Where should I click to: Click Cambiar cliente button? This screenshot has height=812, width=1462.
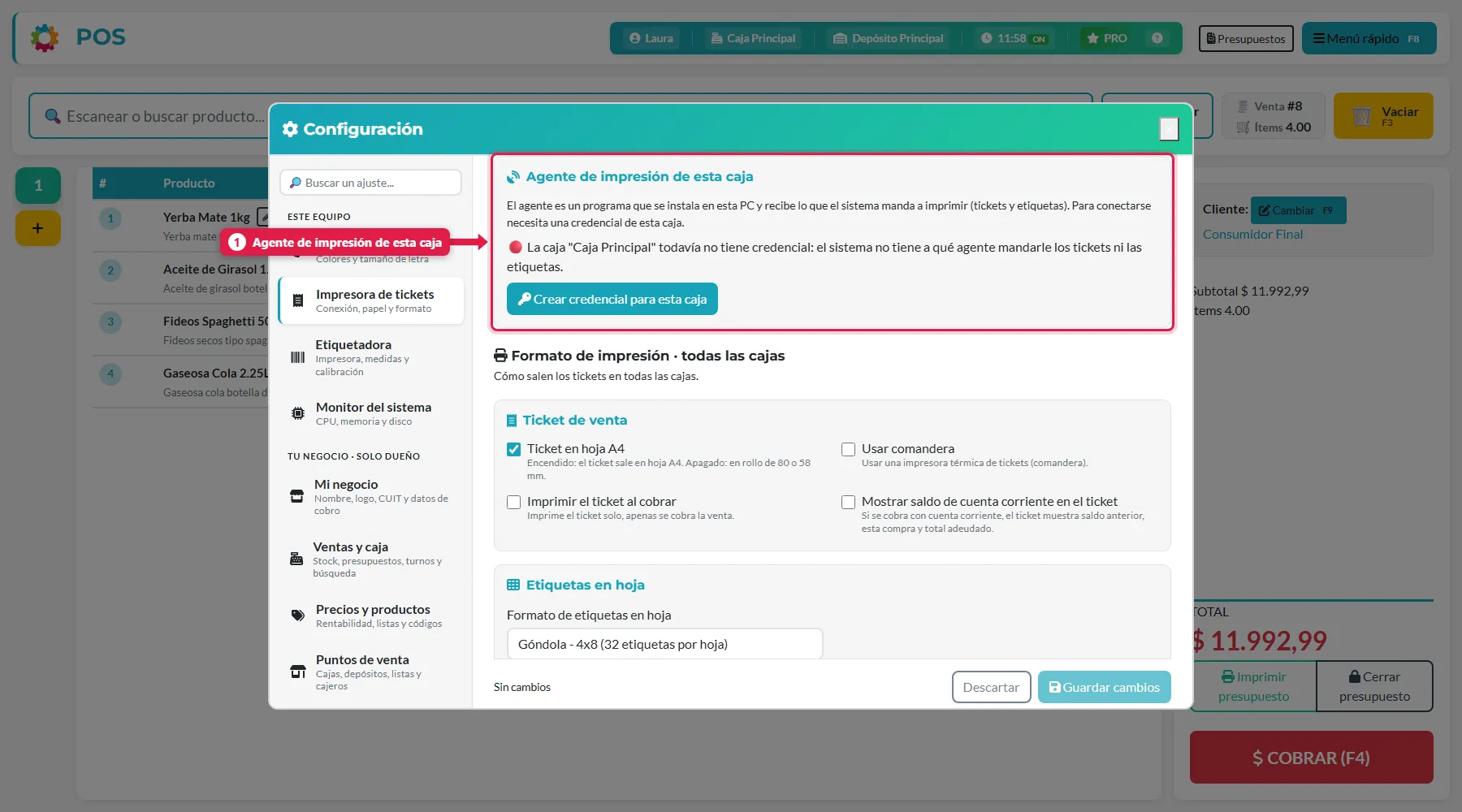pos(1298,210)
